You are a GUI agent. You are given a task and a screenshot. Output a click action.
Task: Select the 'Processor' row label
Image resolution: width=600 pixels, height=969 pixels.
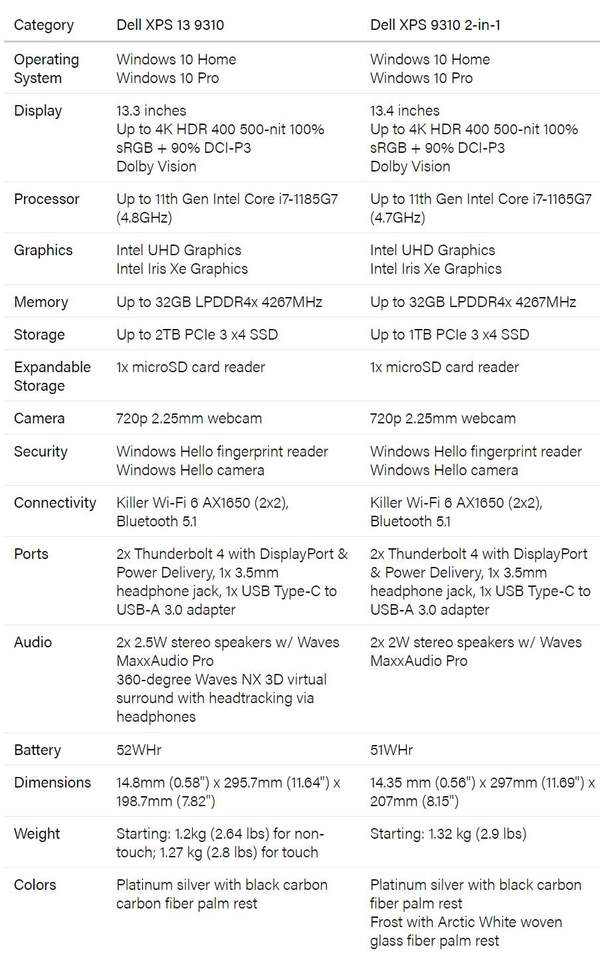coord(47,199)
